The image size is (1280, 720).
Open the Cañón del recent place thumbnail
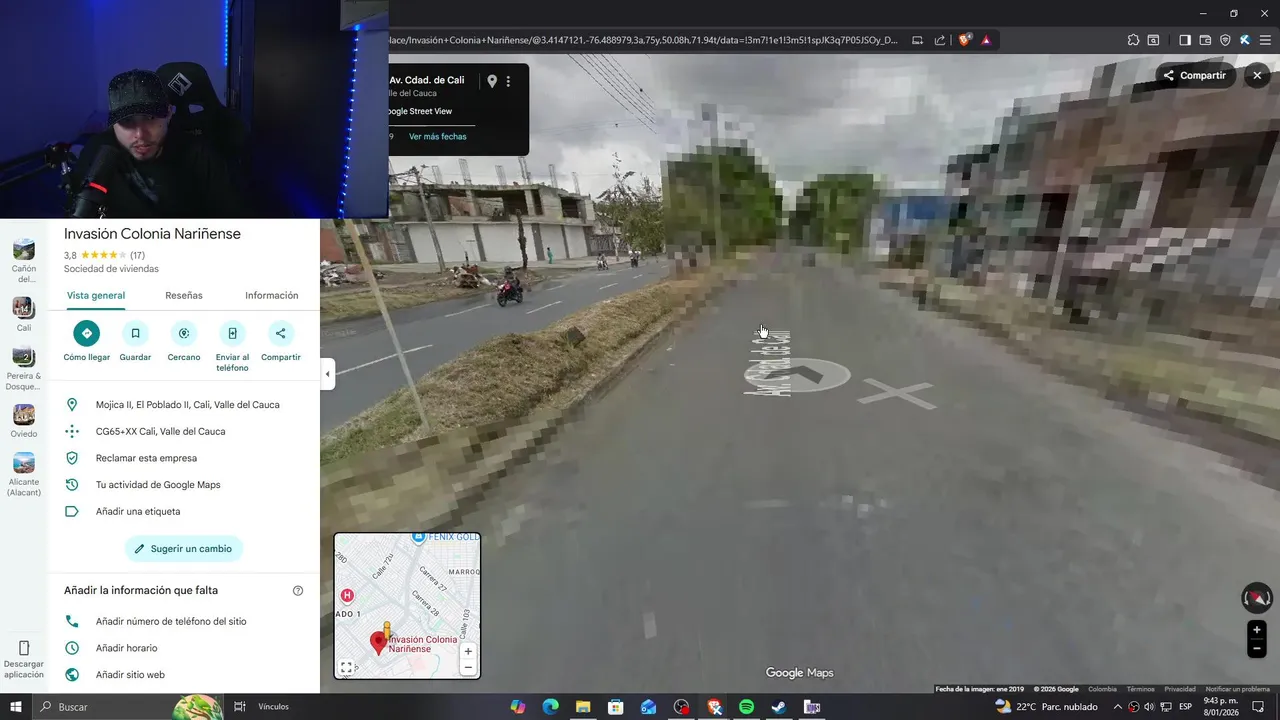coord(24,250)
